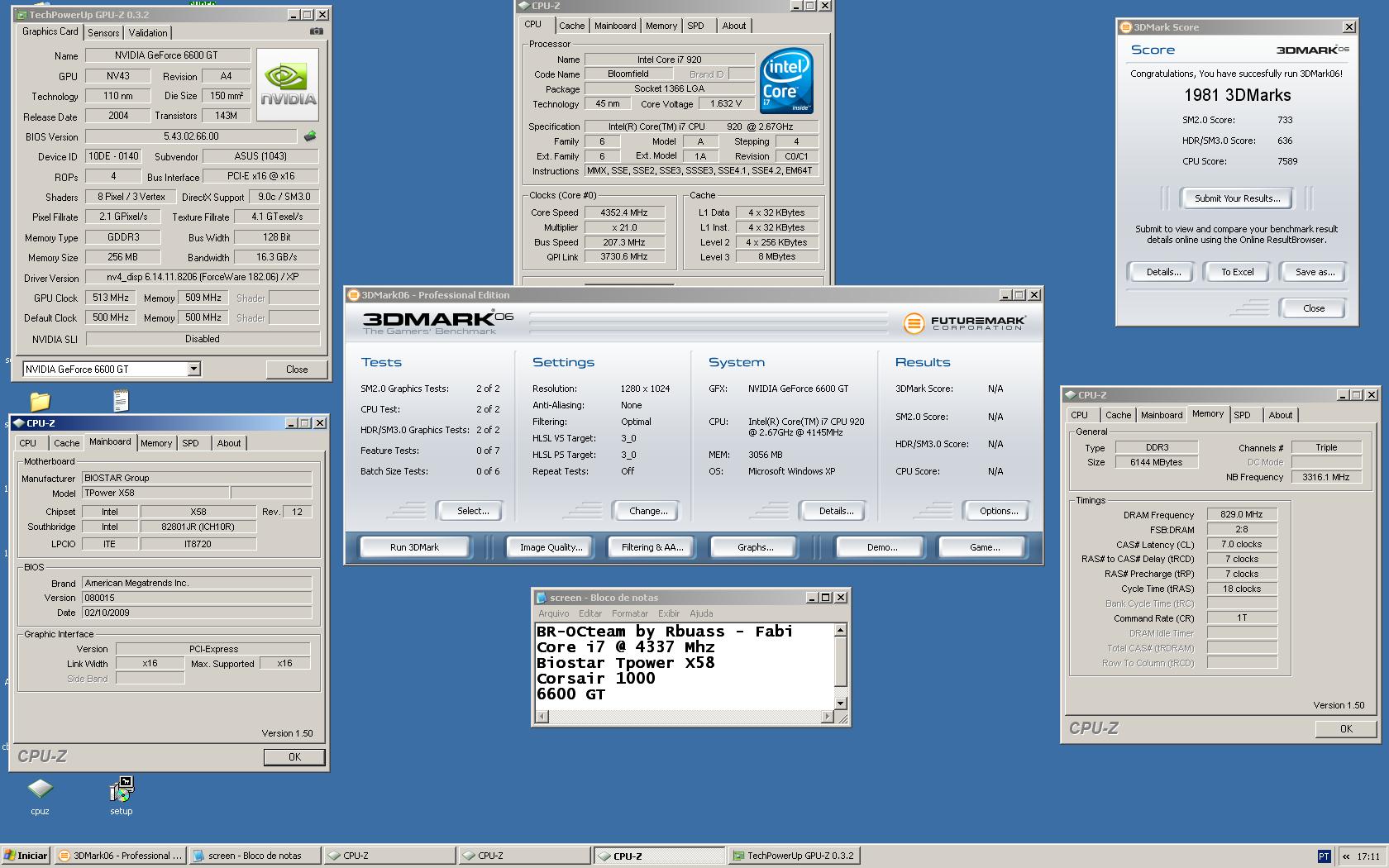Click the BIOS save chip icon in GPU-Z

tap(310, 136)
